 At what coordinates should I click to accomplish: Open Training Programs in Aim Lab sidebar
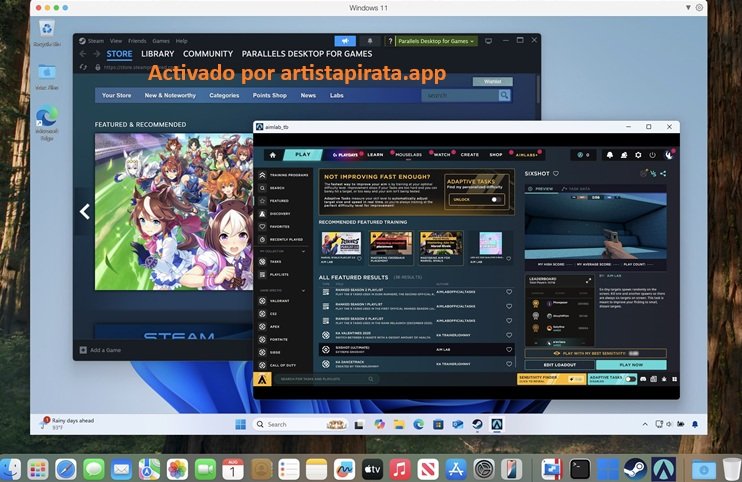[284, 175]
